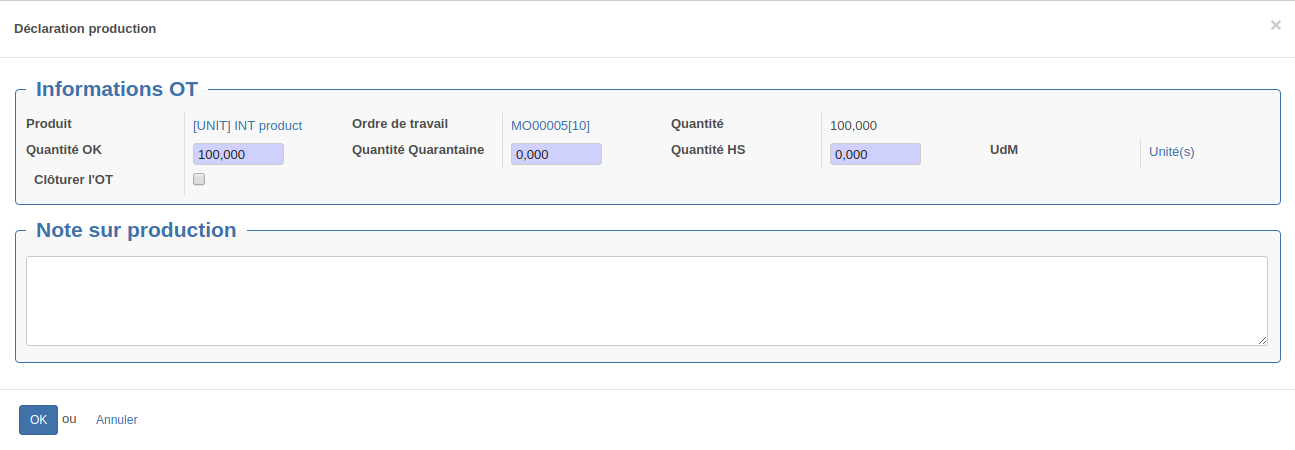Click the Déclaration production dialog title
This screenshot has height=450, width=1295.
coord(85,28)
